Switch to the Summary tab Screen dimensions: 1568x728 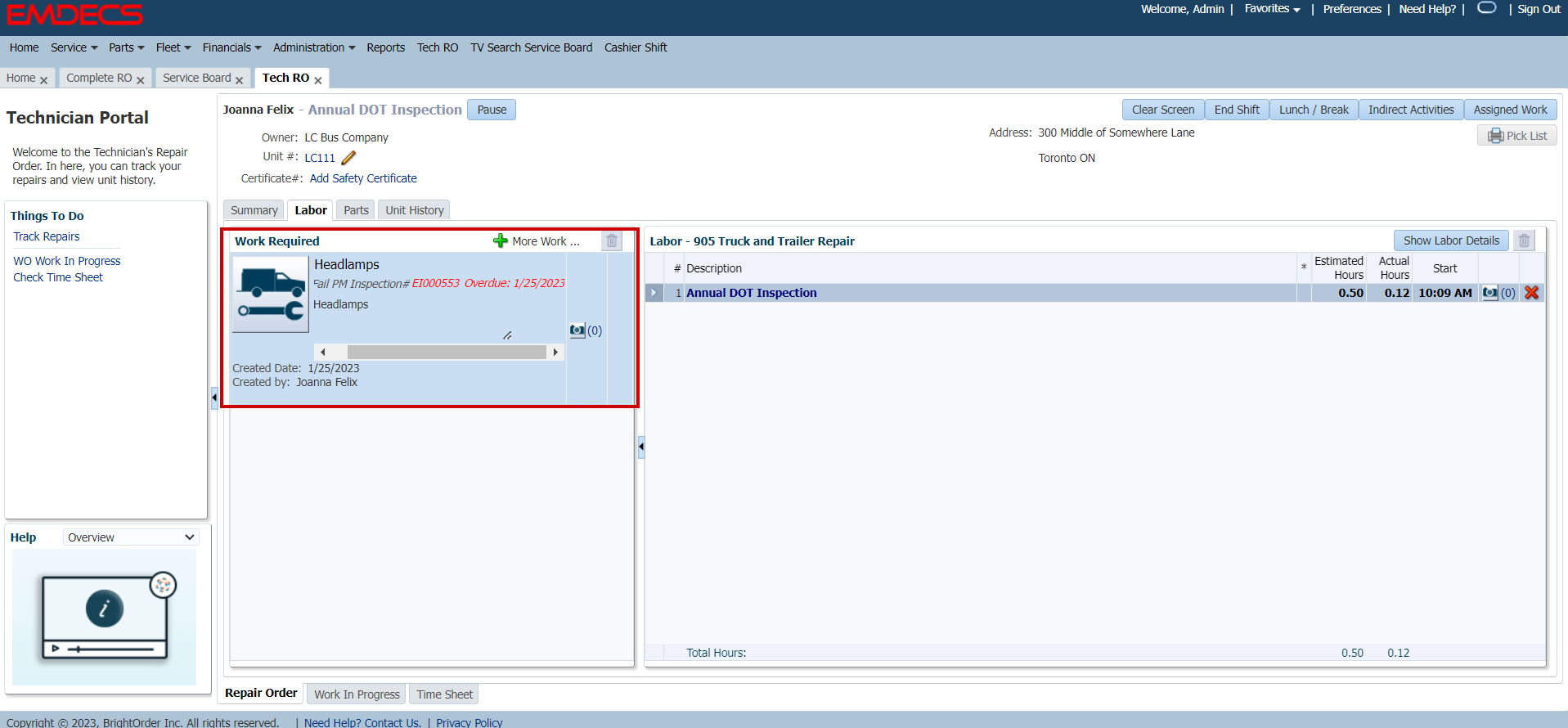tap(254, 210)
